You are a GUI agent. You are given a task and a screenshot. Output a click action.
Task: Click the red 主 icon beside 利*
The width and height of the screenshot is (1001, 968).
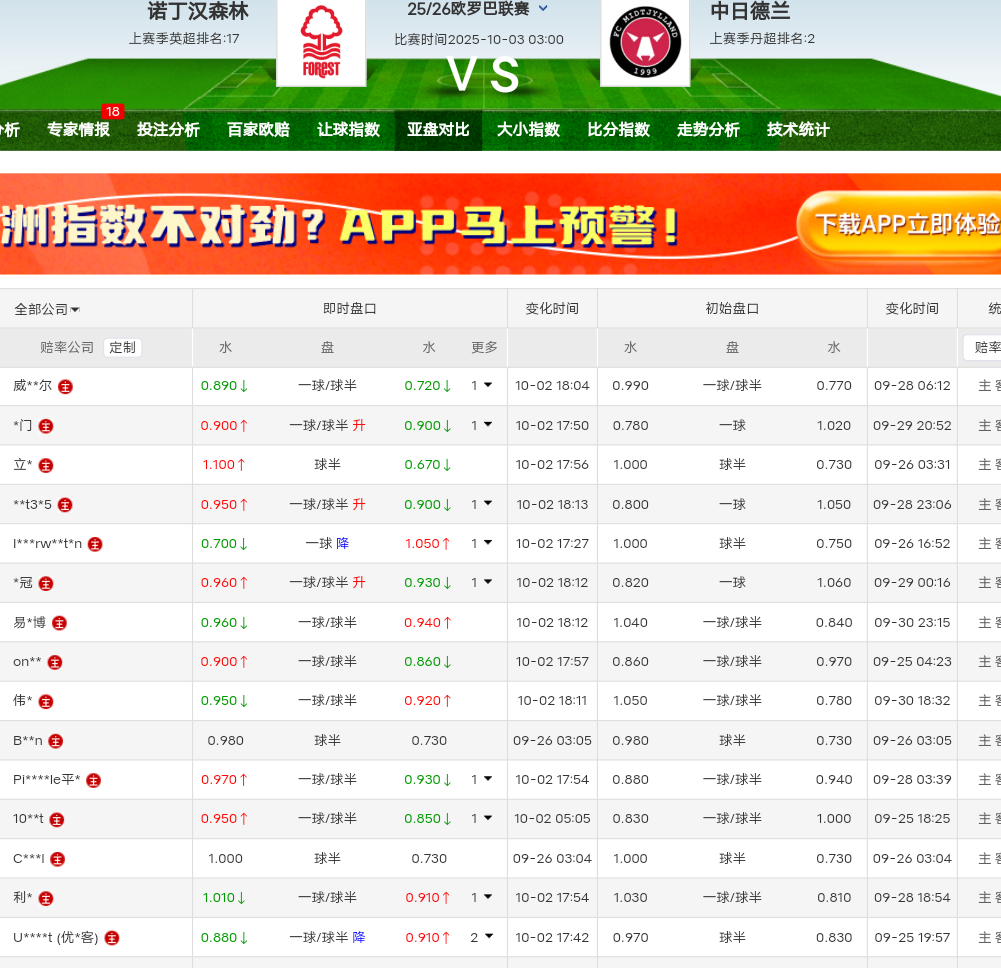point(46,899)
